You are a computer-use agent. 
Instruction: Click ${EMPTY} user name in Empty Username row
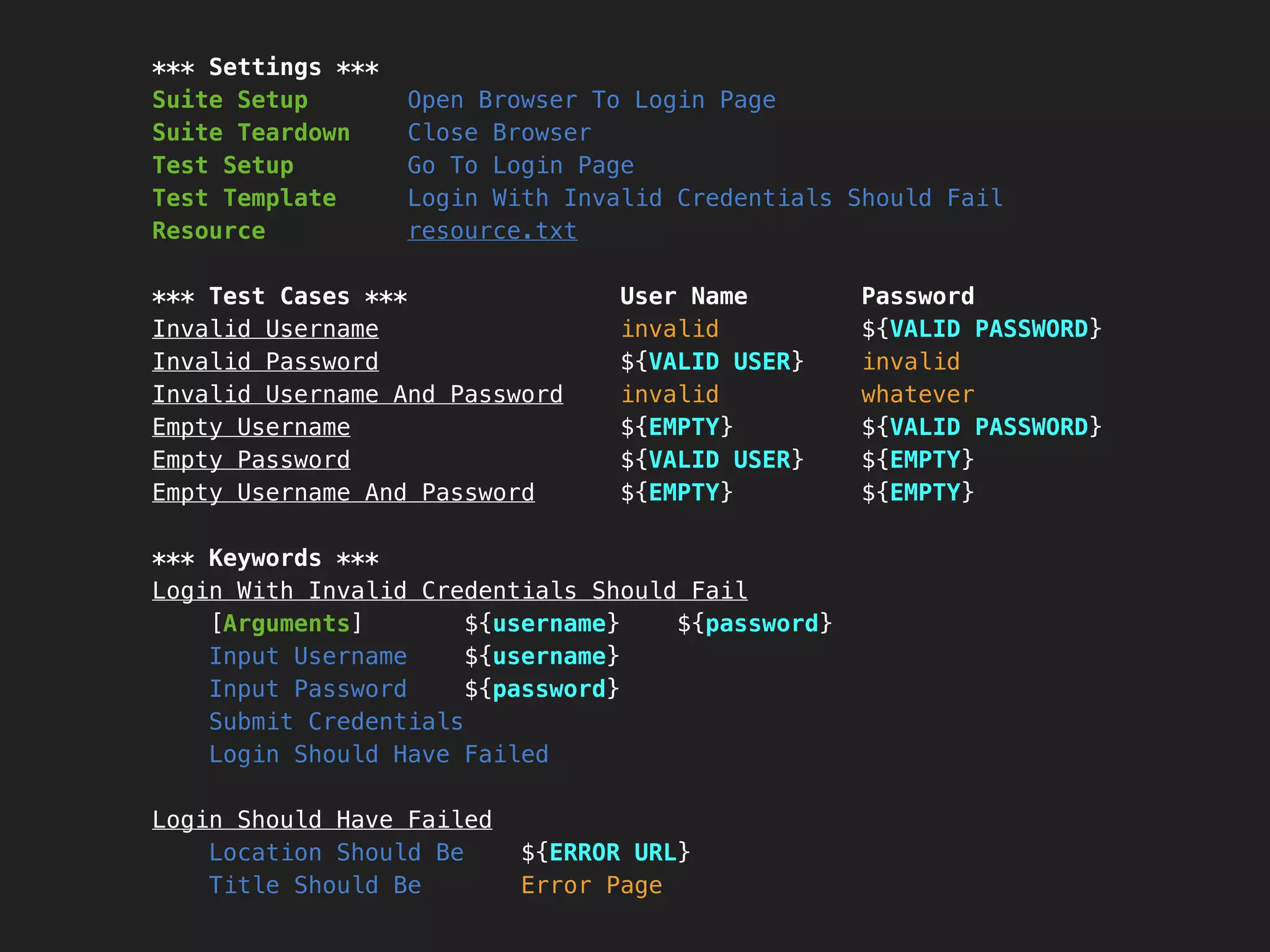(677, 427)
